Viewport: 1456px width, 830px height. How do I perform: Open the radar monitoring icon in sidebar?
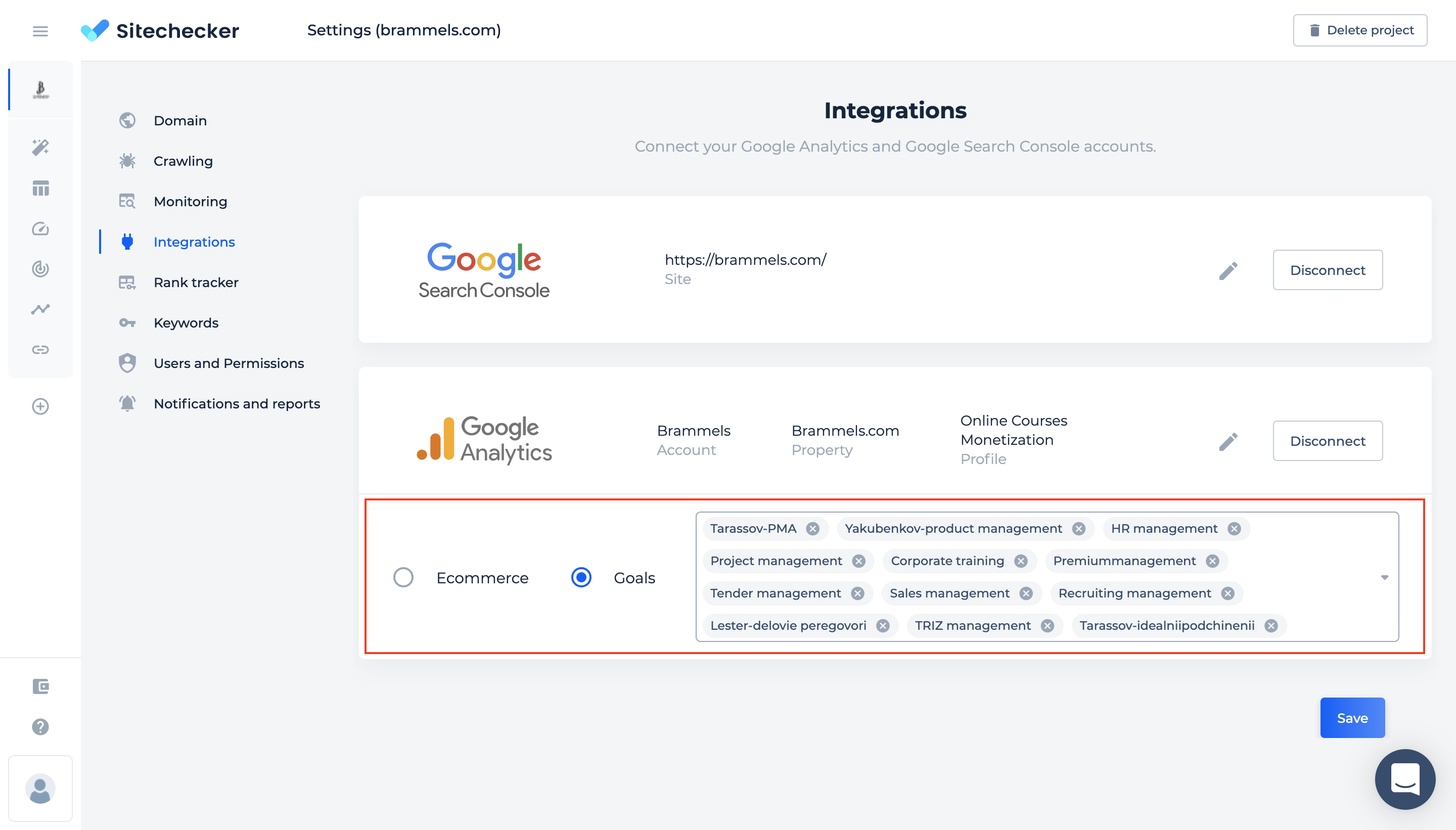pyautogui.click(x=40, y=268)
